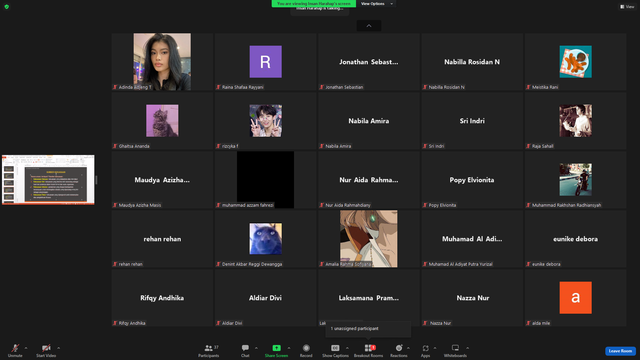Expand arrow beside Apps
Image resolution: width=640 pixels, height=360 pixels.
point(435,348)
